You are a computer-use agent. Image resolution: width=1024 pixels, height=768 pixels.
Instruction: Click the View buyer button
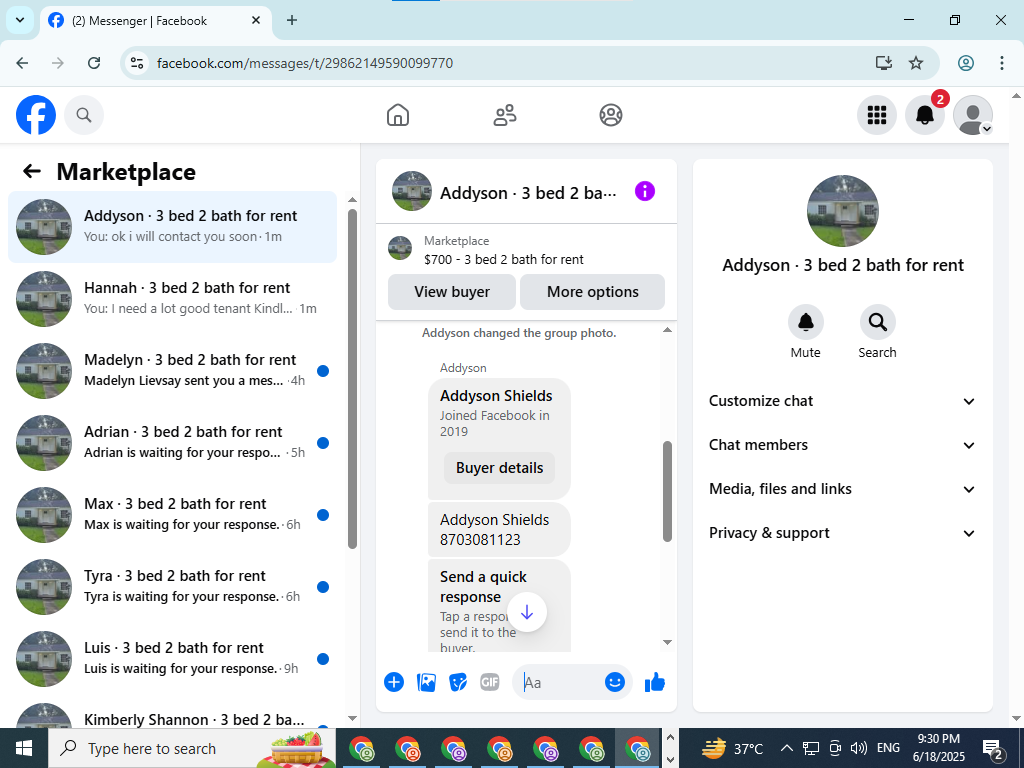click(x=452, y=292)
